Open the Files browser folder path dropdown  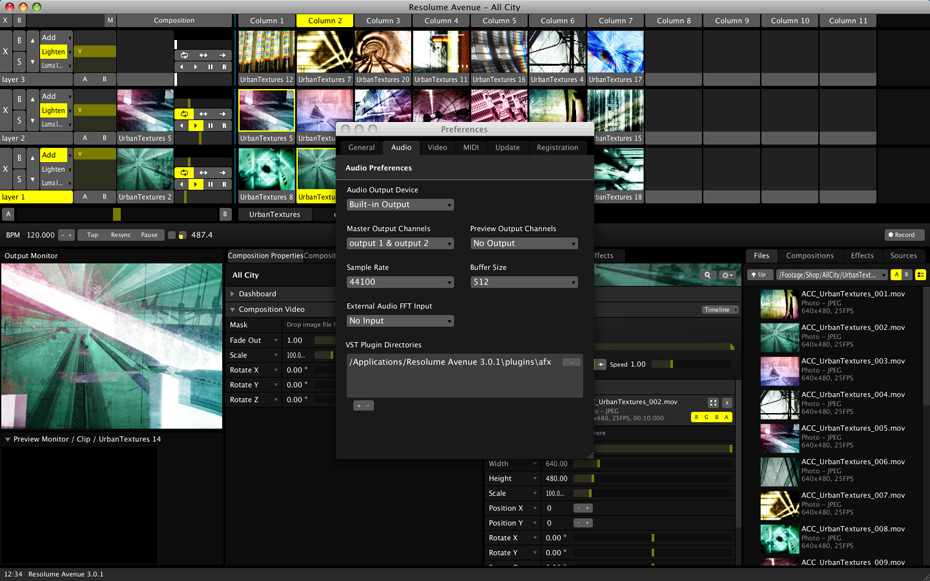(x=832, y=274)
